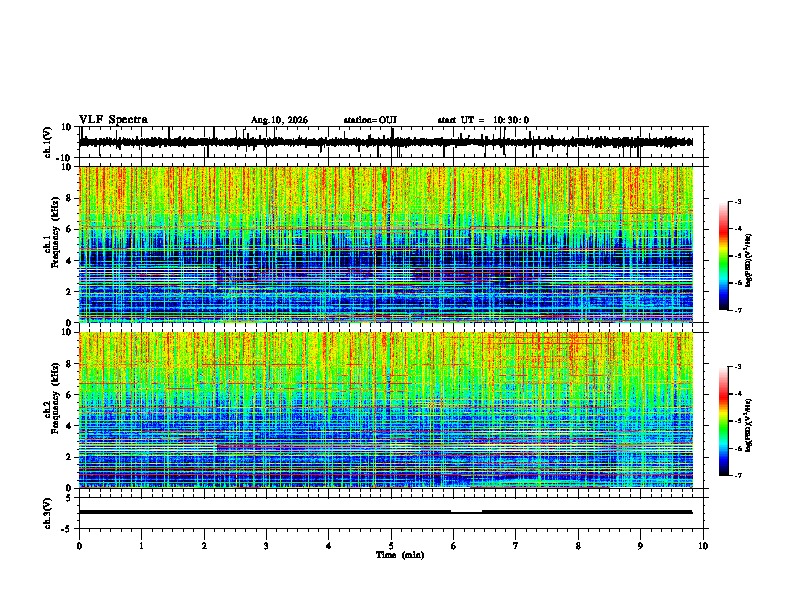Click the "-3" tick on ch.2 colorbar
792x612 pixels.
[x=737, y=367]
